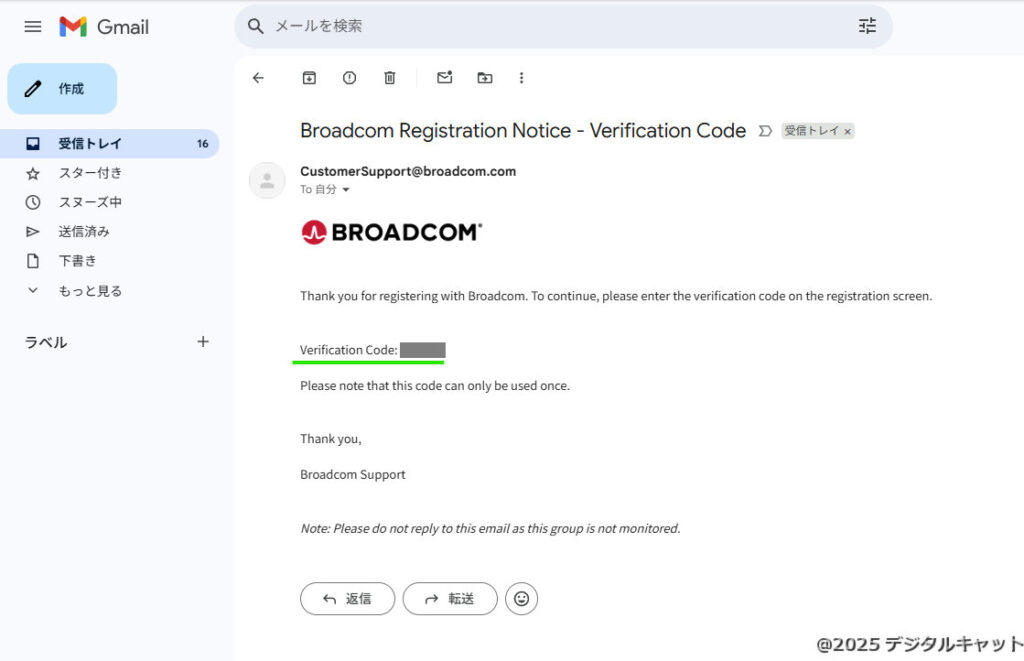The height and width of the screenshot is (661, 1024).
Task: Remove the 受信トレイ label from the email
Action: 848,131
